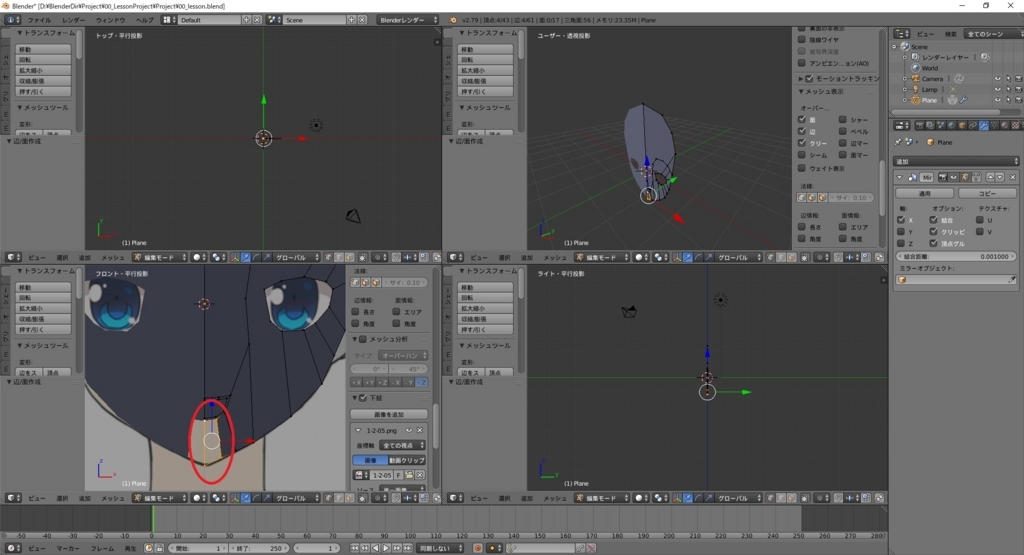Click the 適用 apply modifier button
The image size is (1024, 555).
tap(925, 193)
